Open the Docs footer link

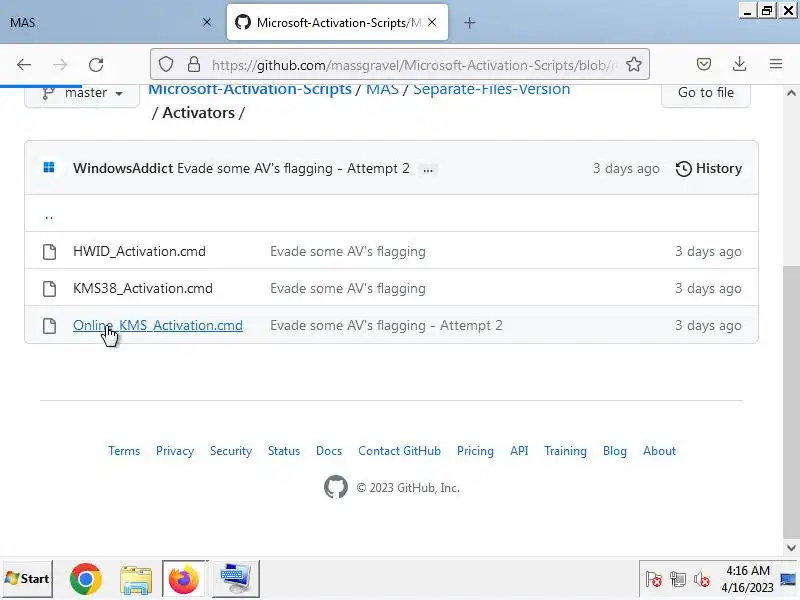tap(329, 451)
